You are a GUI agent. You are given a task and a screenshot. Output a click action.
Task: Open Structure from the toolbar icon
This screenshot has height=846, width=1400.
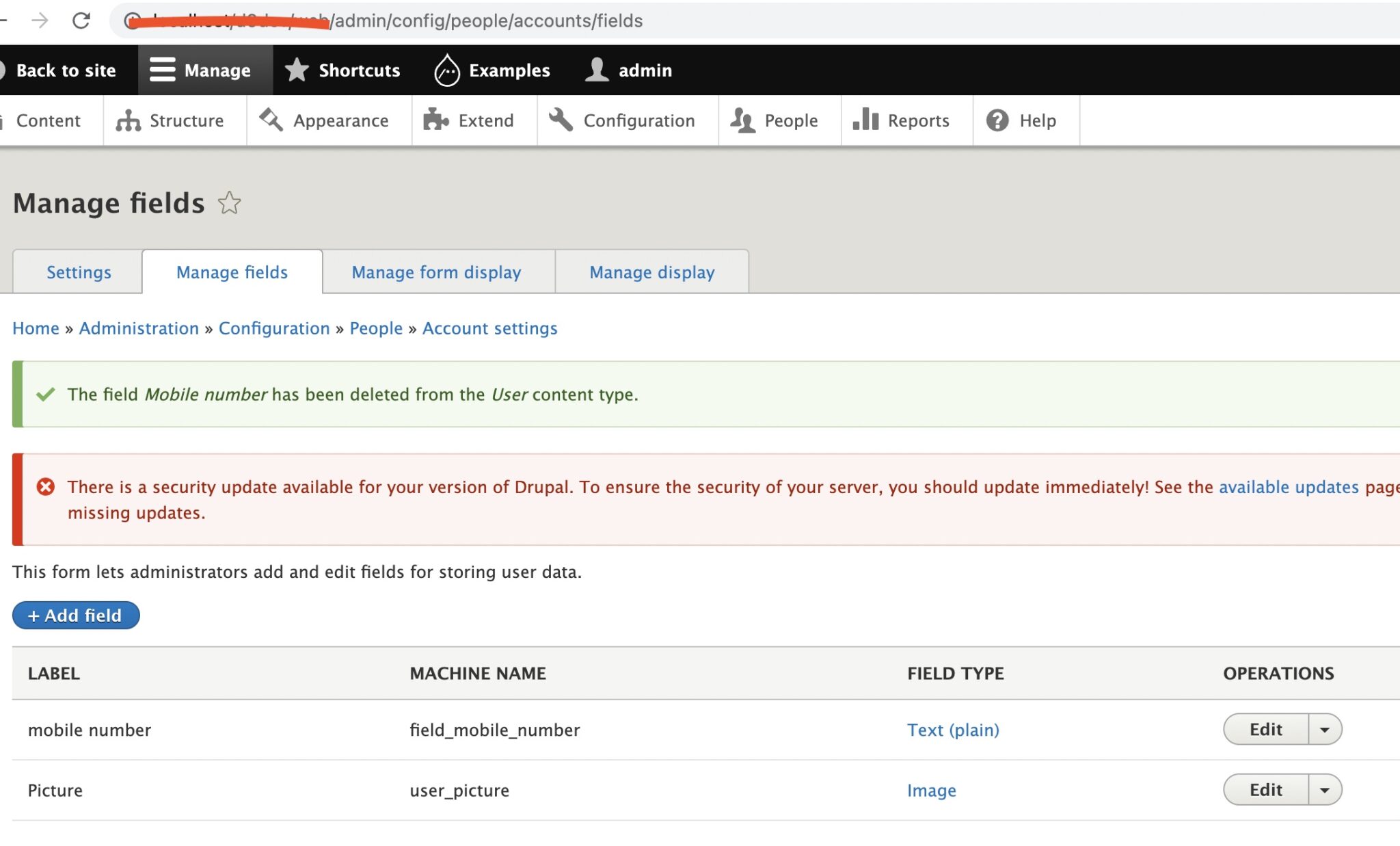click(x=129, y=120)
